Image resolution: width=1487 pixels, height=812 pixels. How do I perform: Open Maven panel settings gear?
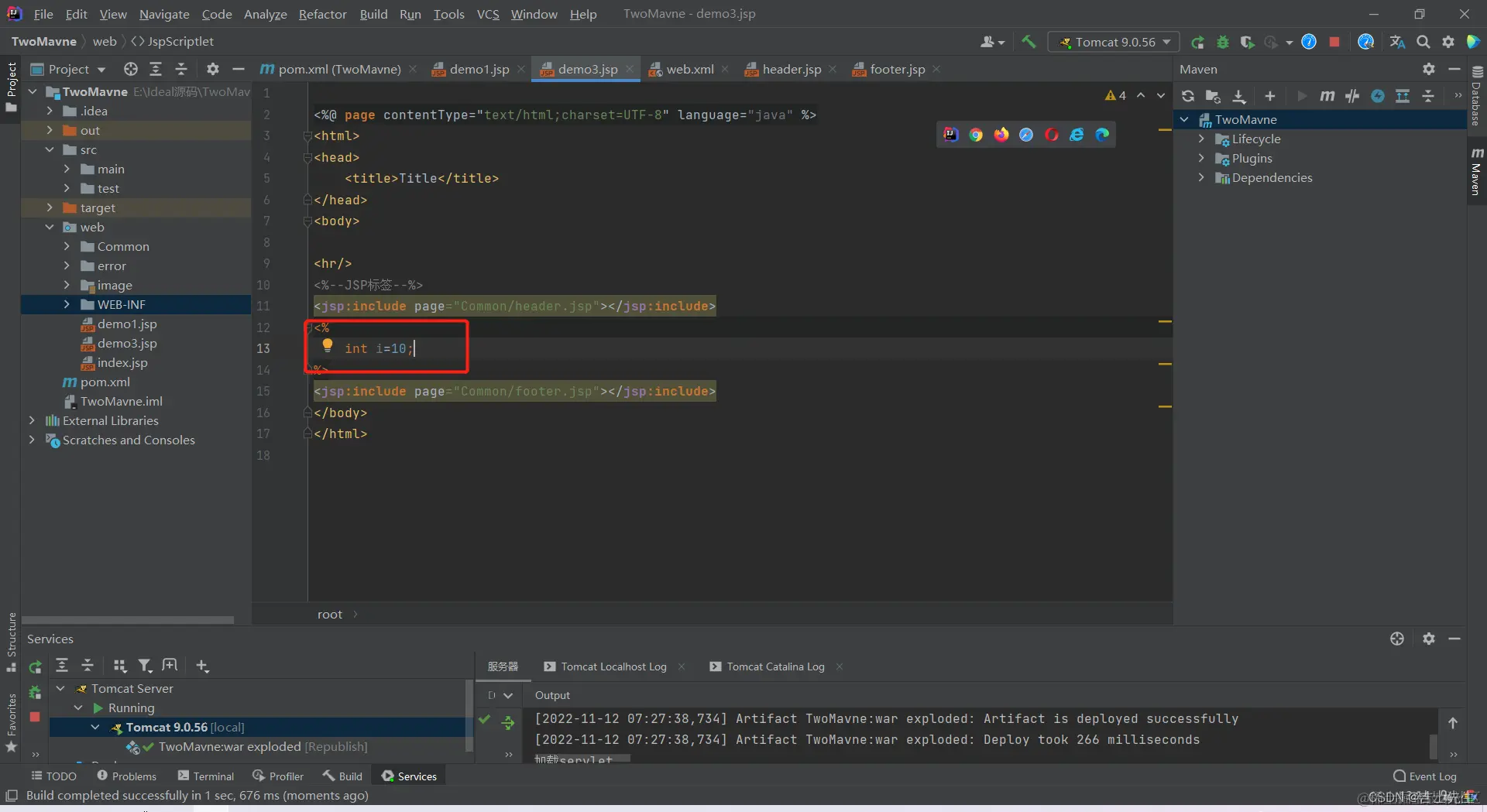tap(1429, 69)
